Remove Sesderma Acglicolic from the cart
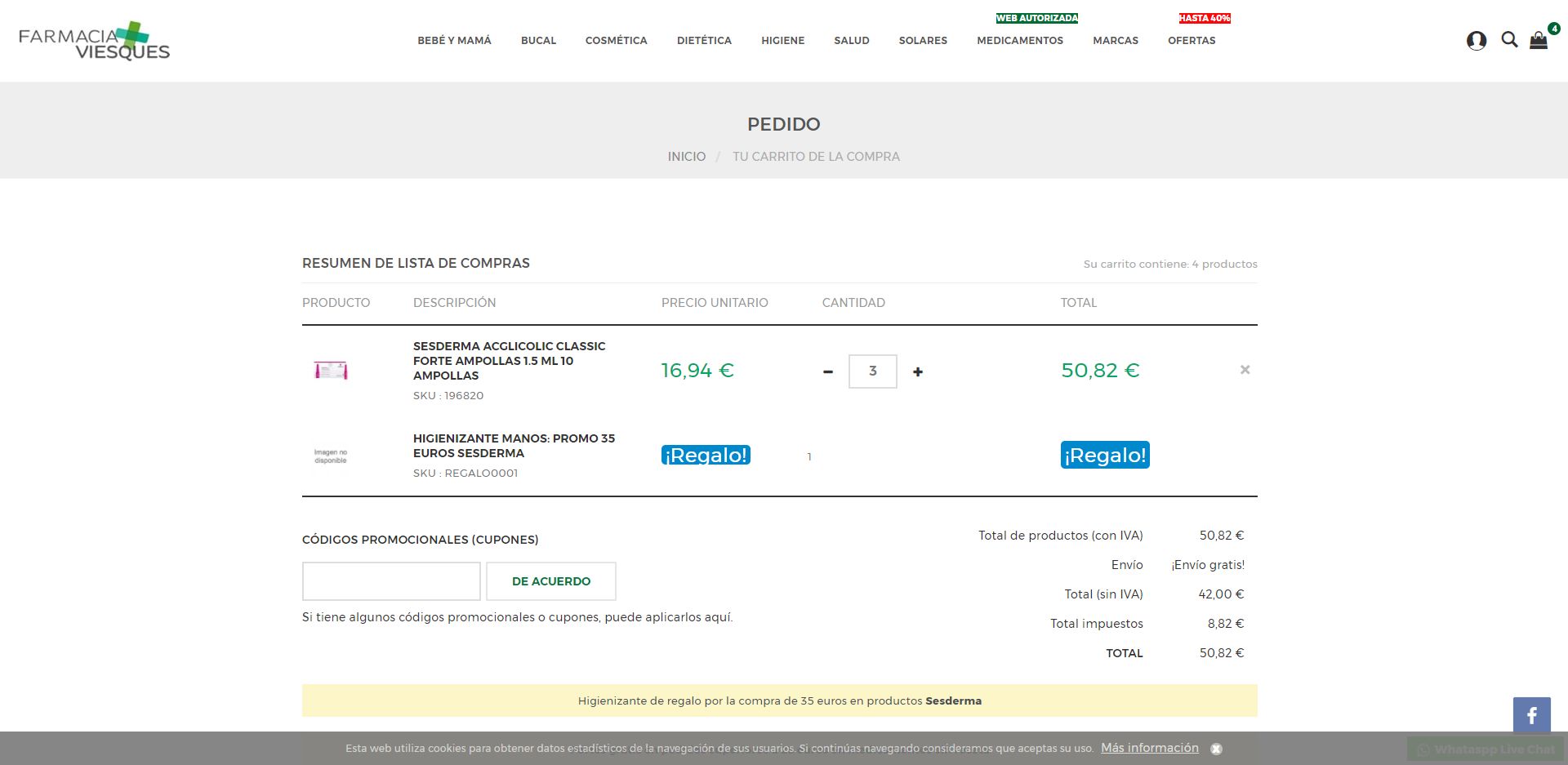Screen dimensions: 1568x765 1245,370
